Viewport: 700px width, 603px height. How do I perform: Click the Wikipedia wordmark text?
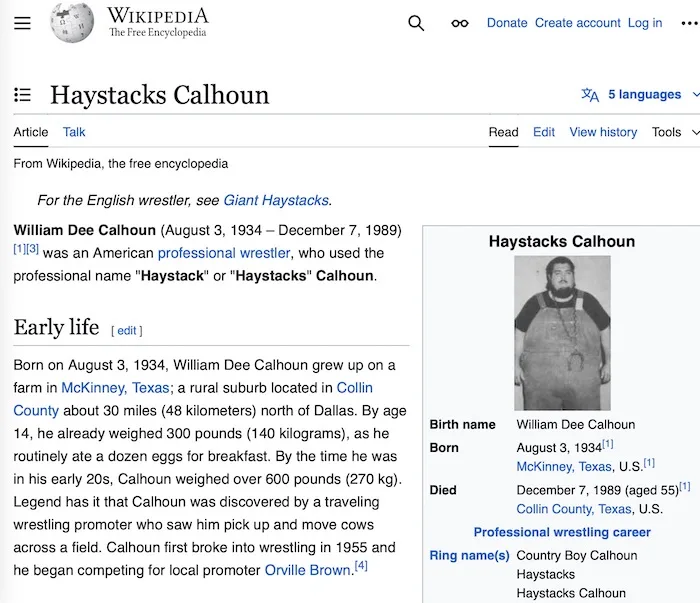pos(158,16)
